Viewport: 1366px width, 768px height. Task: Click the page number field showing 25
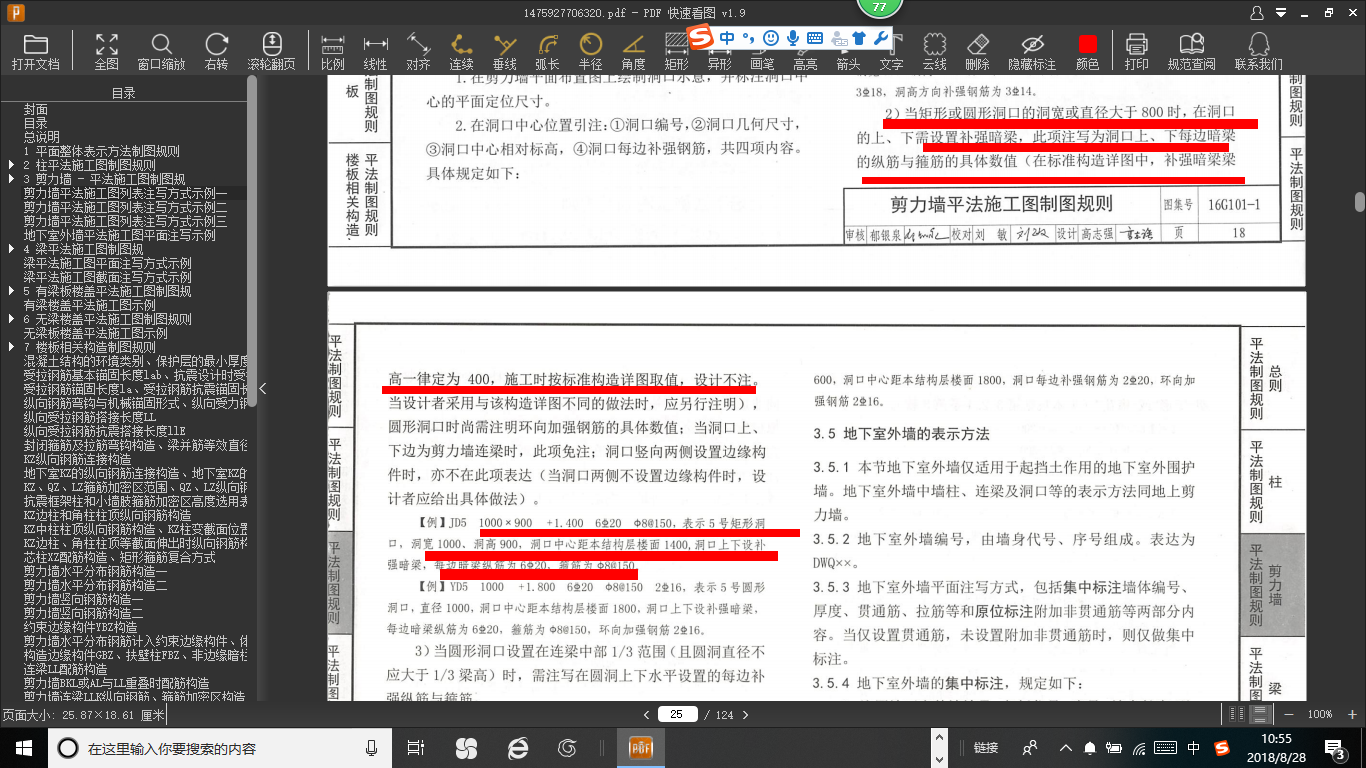[677, 714]
